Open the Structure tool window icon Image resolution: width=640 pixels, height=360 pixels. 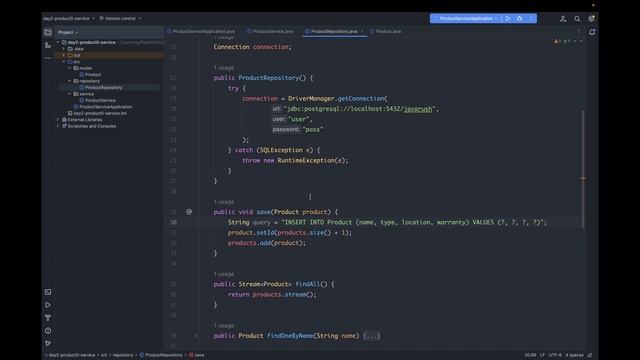(48, 45)
